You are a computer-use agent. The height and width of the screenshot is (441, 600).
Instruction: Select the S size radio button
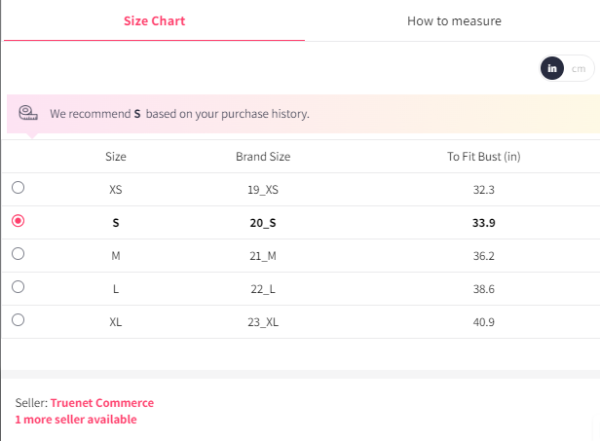click(x=18, y=221)
